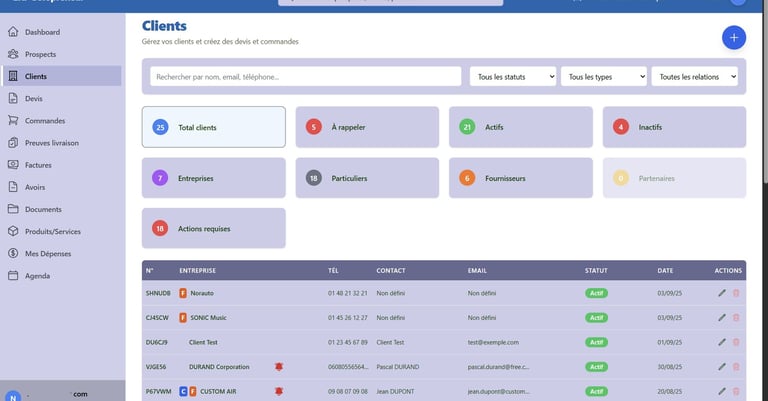The width and height of the screenshot is (768, 401).
Task: Select the Clients building icon
Action: click(13, 76)
